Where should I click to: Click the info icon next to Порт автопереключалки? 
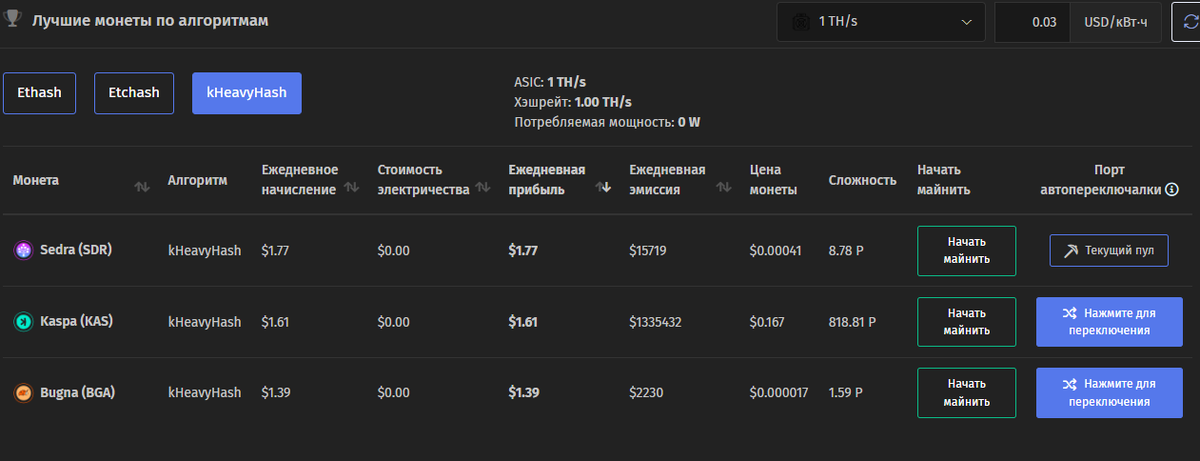(1172, 189)
